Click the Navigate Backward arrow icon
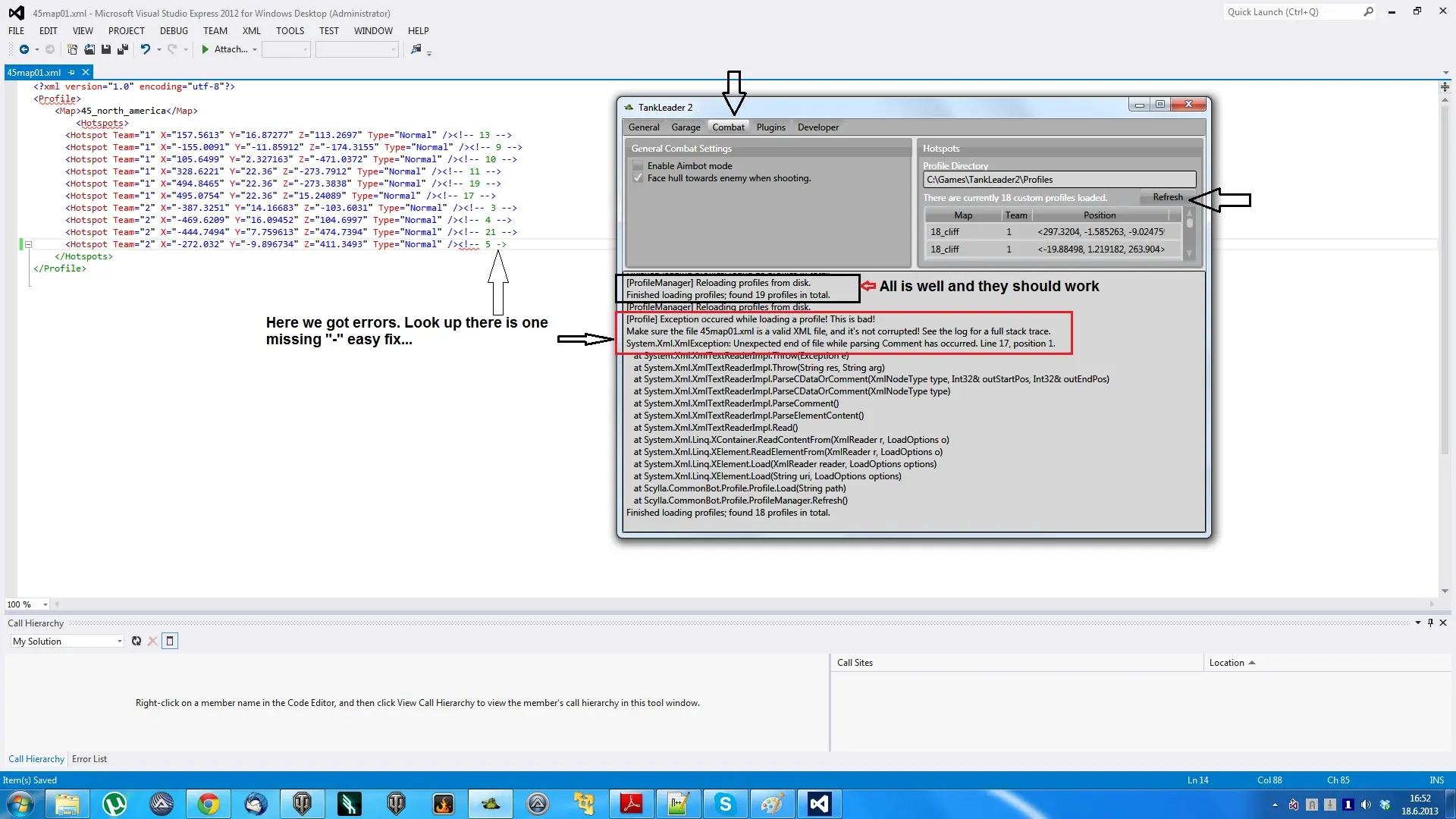Viewport: 1456px width, 819px height. 24,49
